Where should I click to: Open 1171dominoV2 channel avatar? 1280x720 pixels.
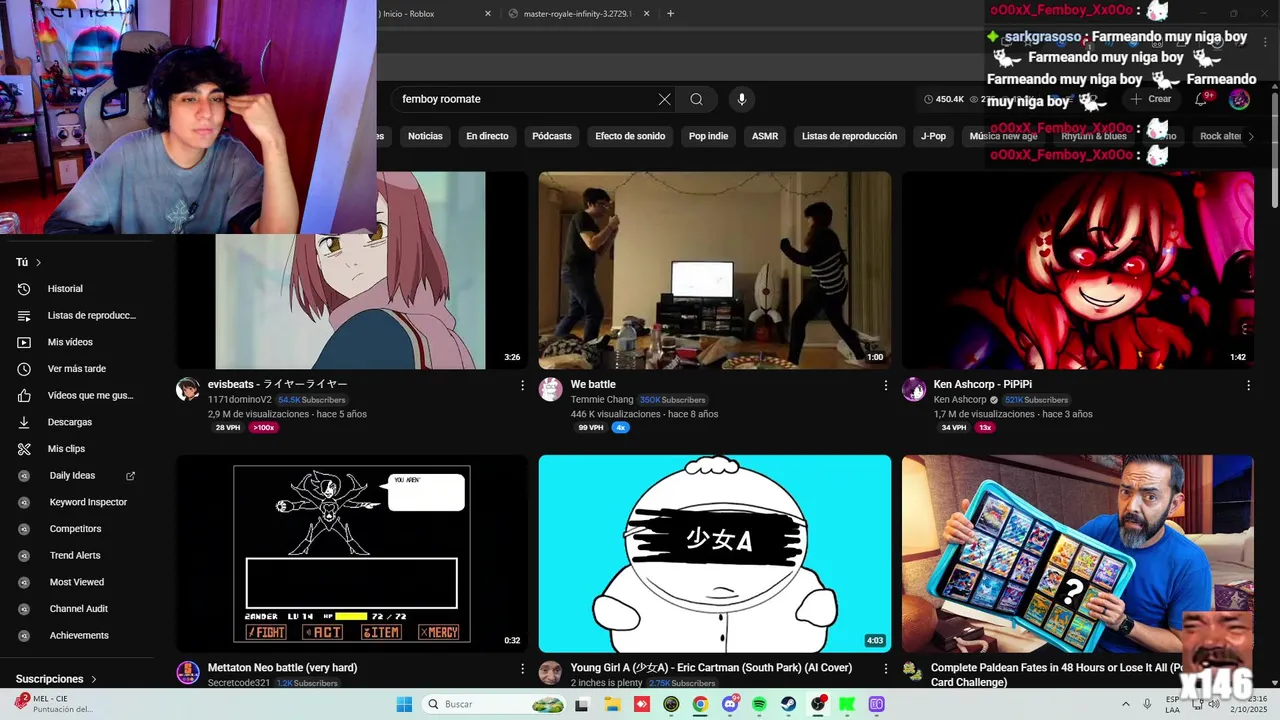[x=188, y=390]
